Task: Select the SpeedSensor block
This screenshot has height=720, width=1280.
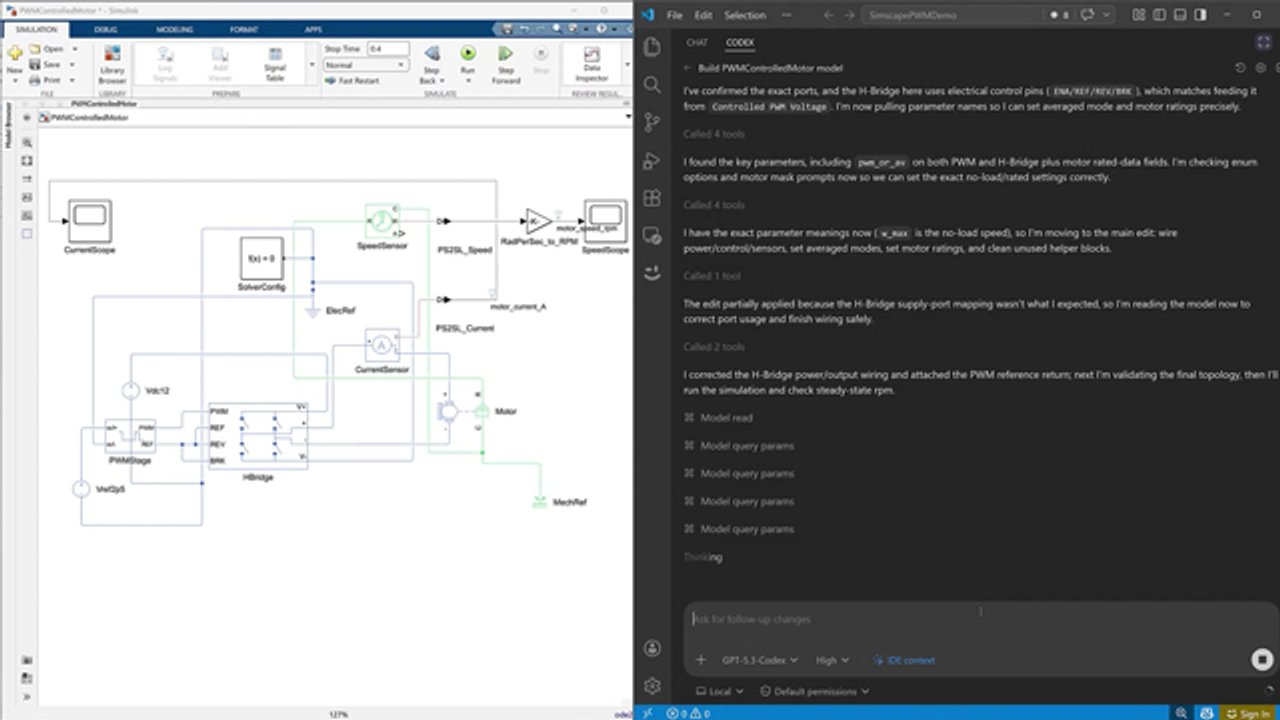Action: click(x=381, y=220)
